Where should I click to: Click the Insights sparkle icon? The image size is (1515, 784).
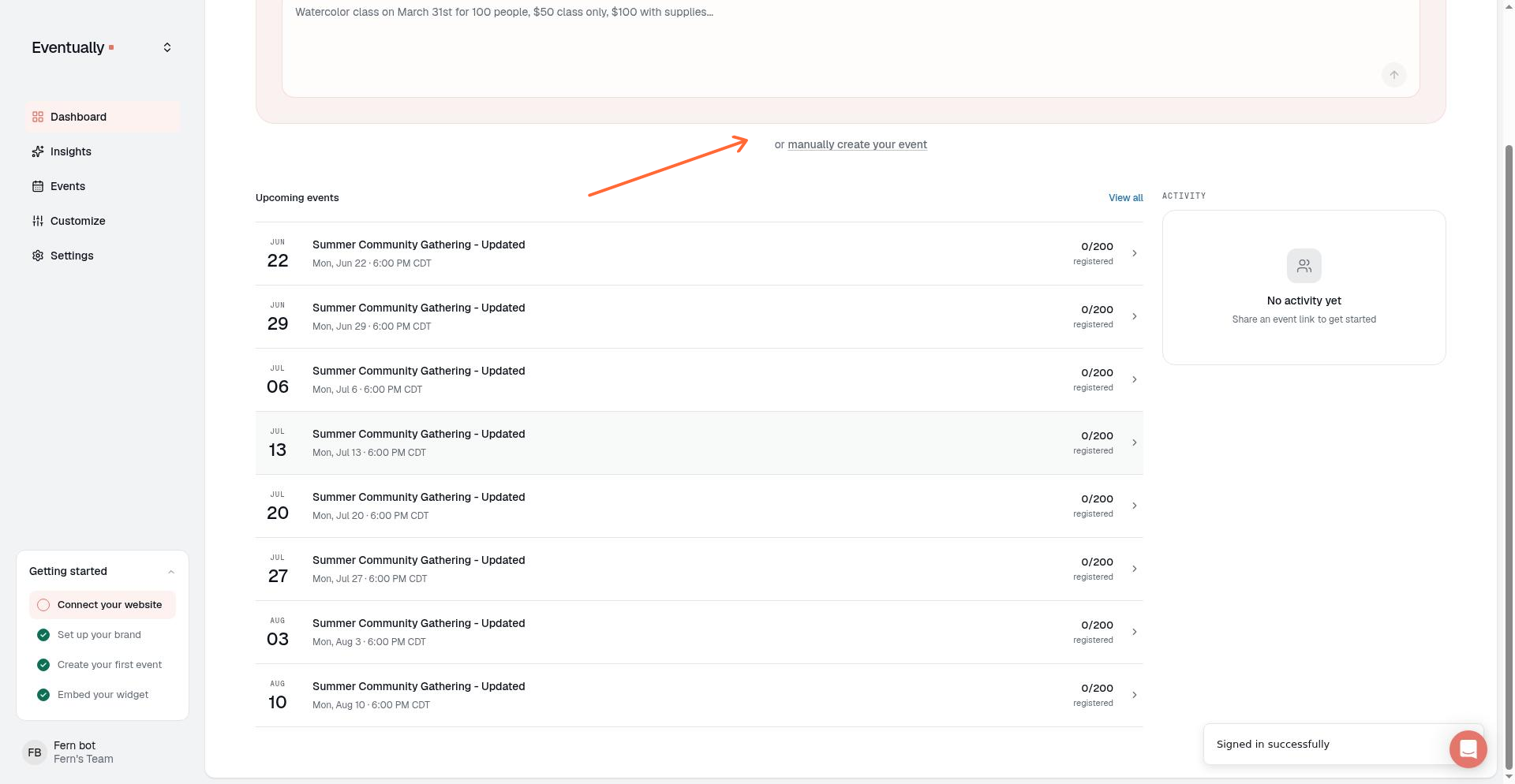click(38, 151)
